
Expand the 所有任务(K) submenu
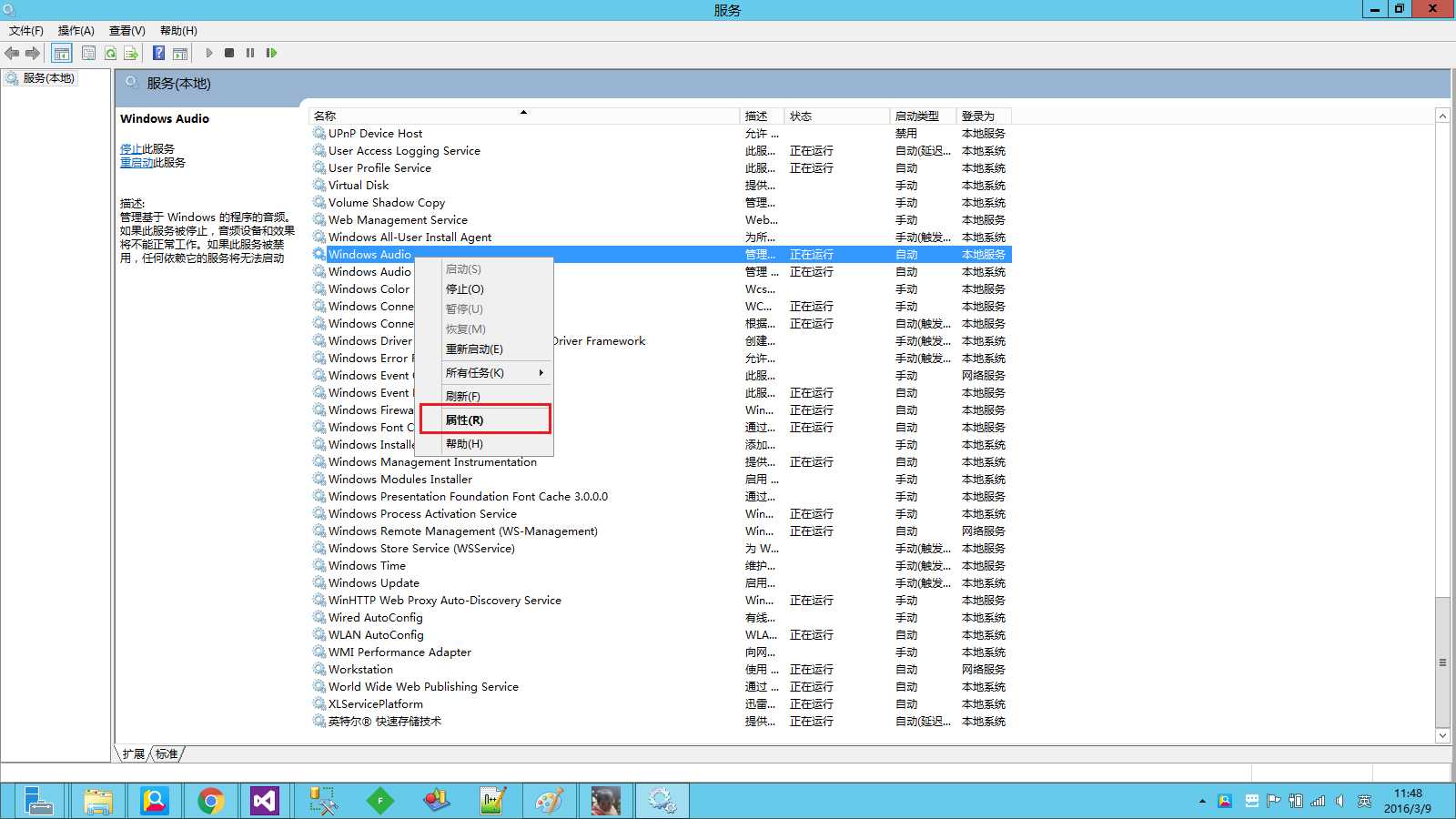[x=484, y=373]
